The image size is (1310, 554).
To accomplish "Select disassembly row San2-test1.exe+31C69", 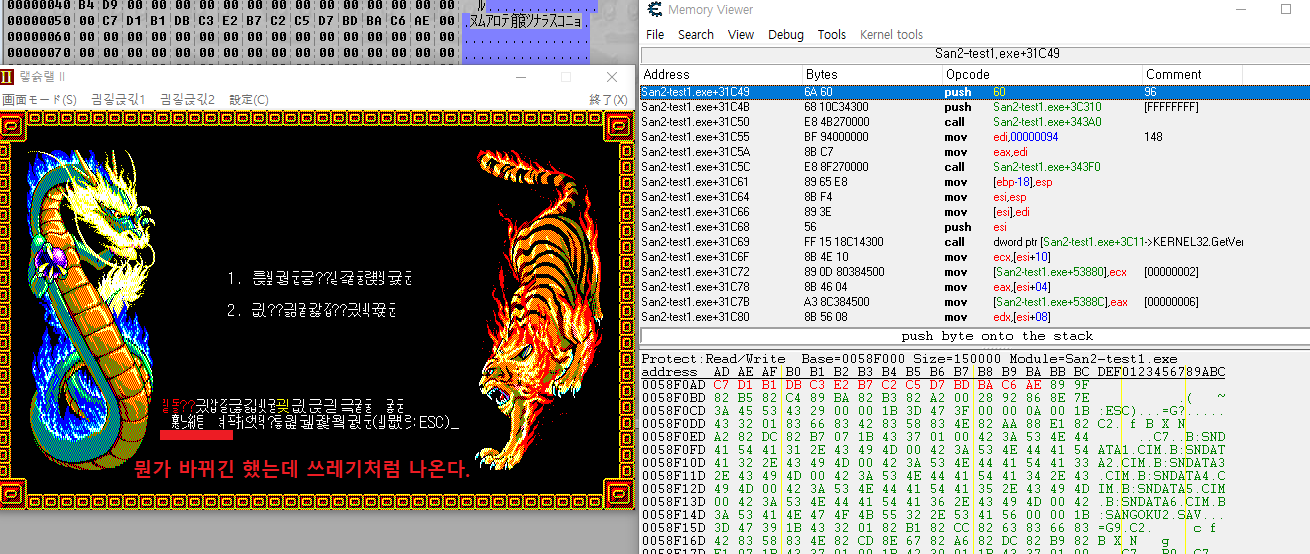I will 975,241.
